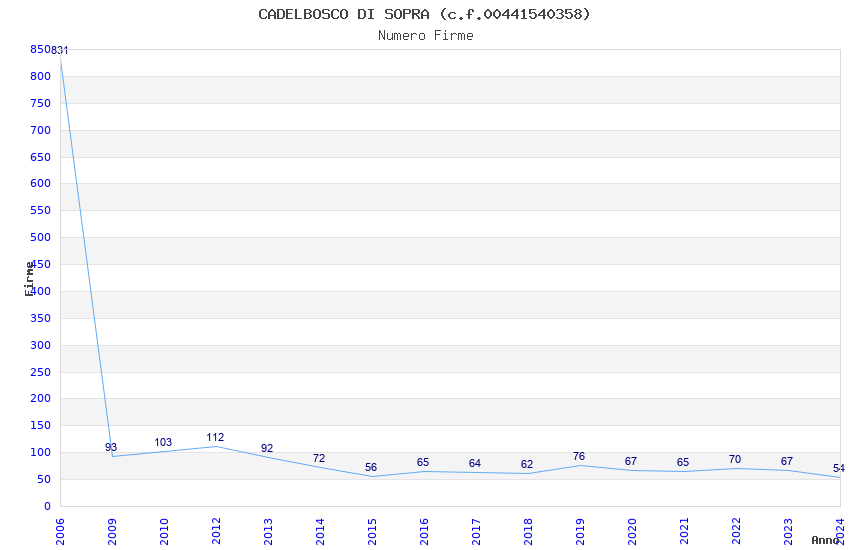Click the x-axis year 2012

tap(216, 532)
